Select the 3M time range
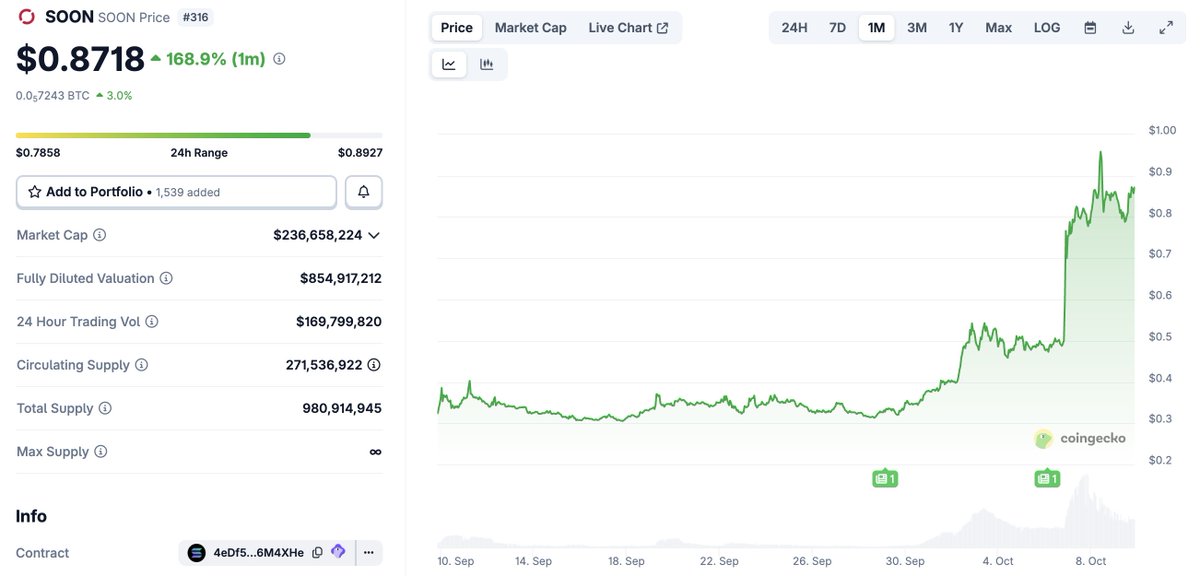 [917, 28]
